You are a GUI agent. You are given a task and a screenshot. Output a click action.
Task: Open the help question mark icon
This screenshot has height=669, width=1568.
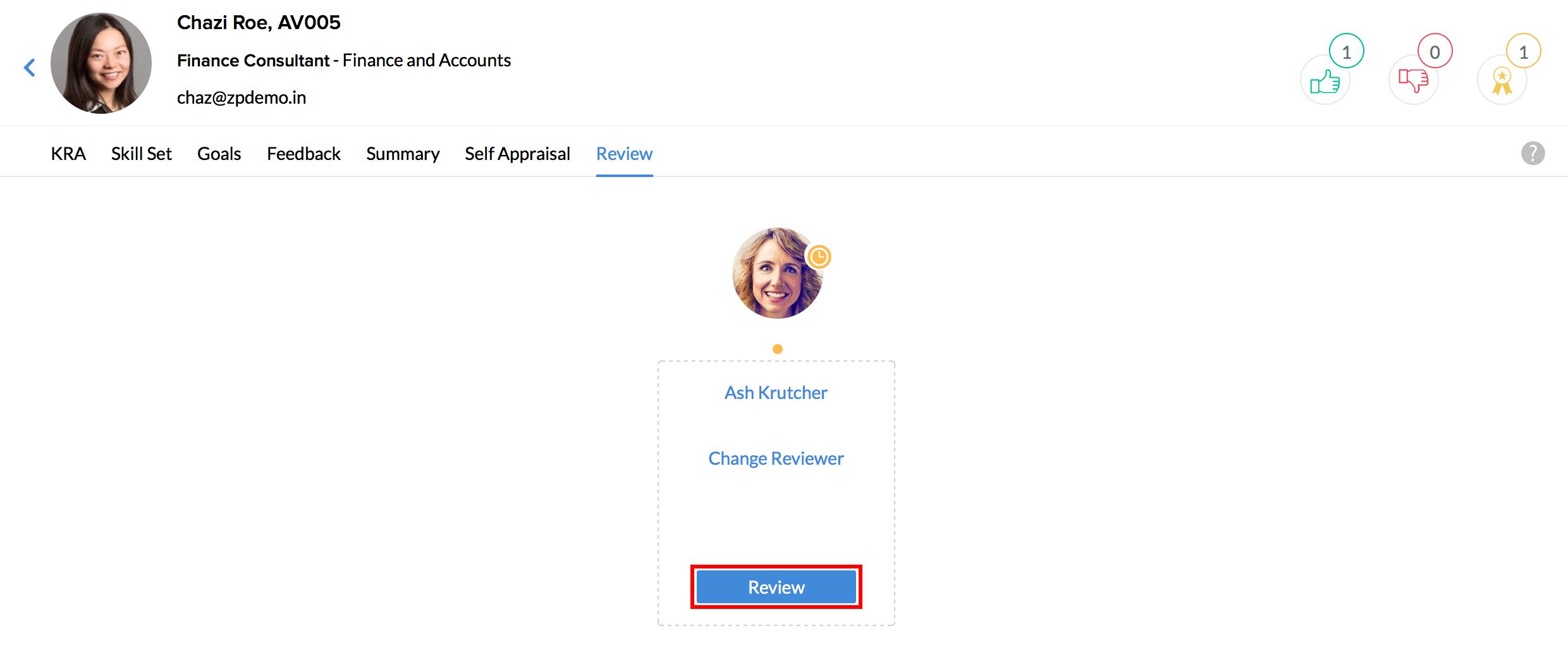1533,153
